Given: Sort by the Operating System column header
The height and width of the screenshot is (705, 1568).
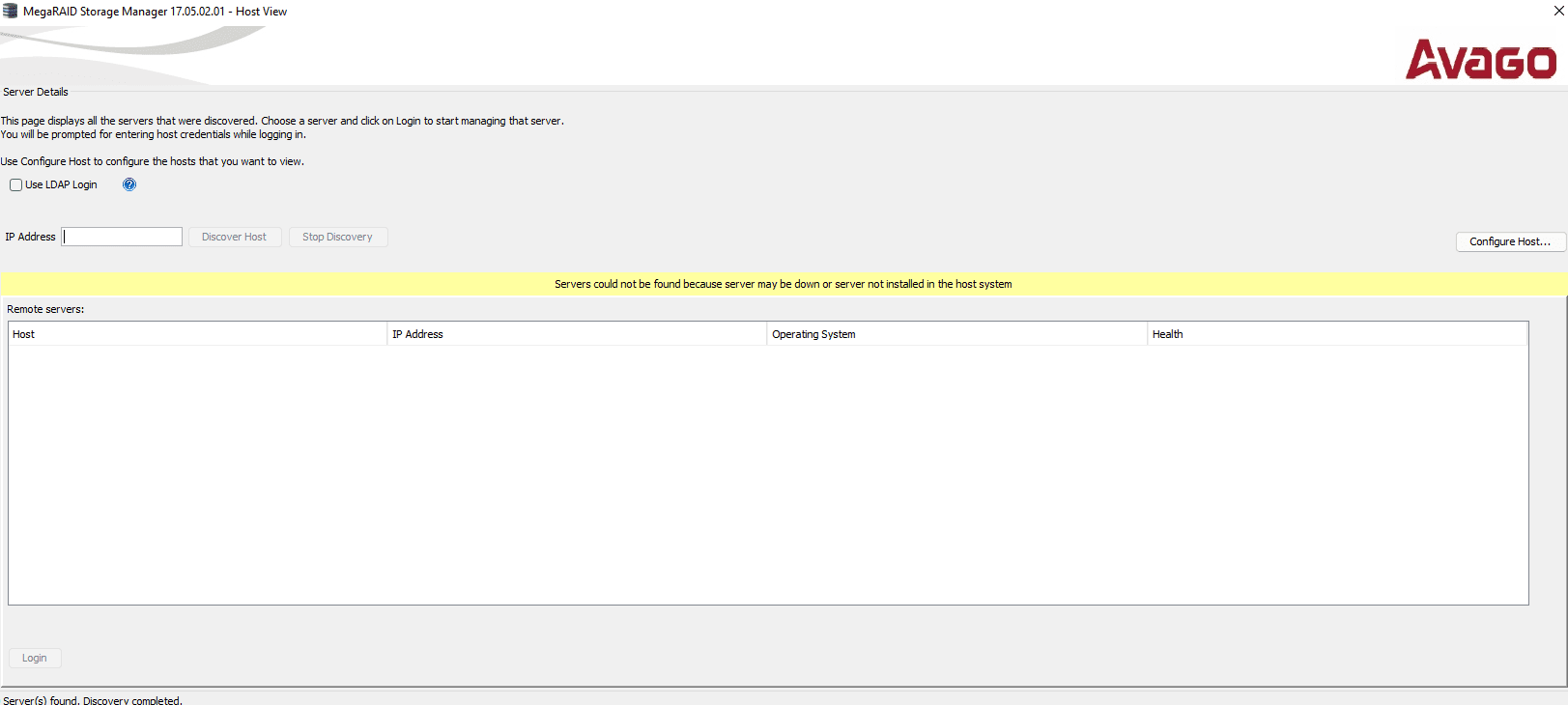Looking at the screenshot, I should (956, 334).
